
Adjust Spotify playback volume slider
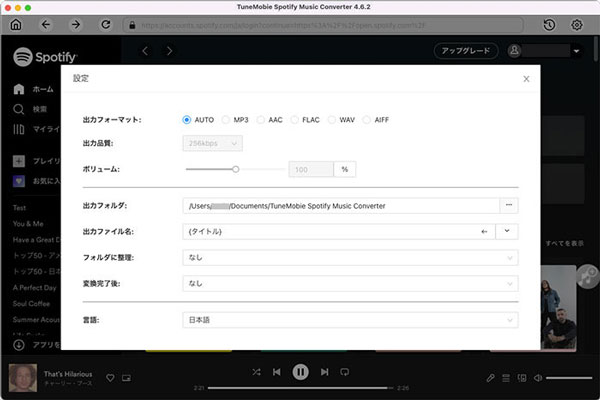click(x=569, y=378)
